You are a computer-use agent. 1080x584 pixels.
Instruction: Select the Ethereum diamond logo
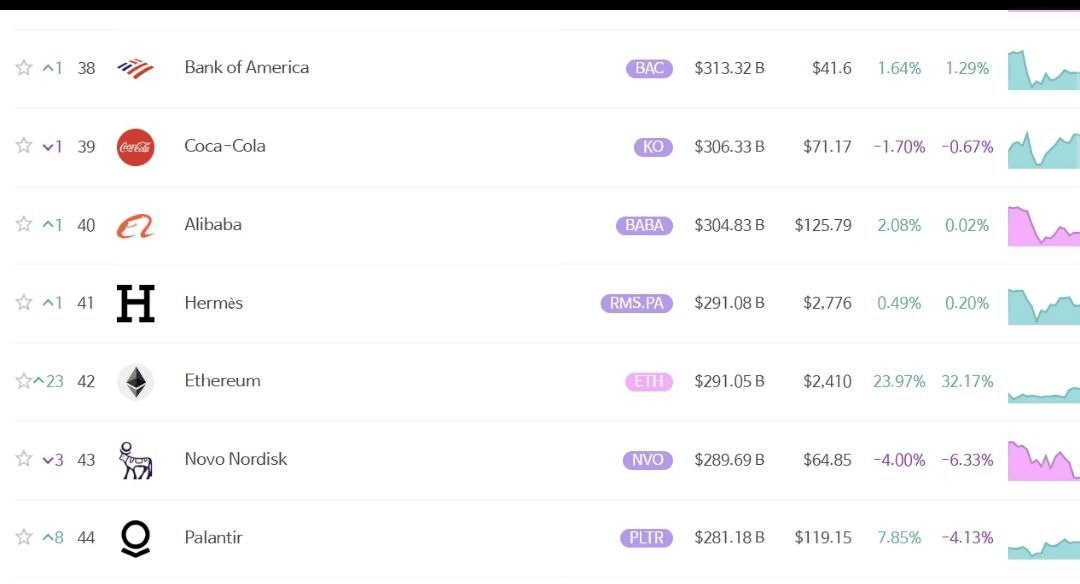pyautogui.click(x=136, y=382)
